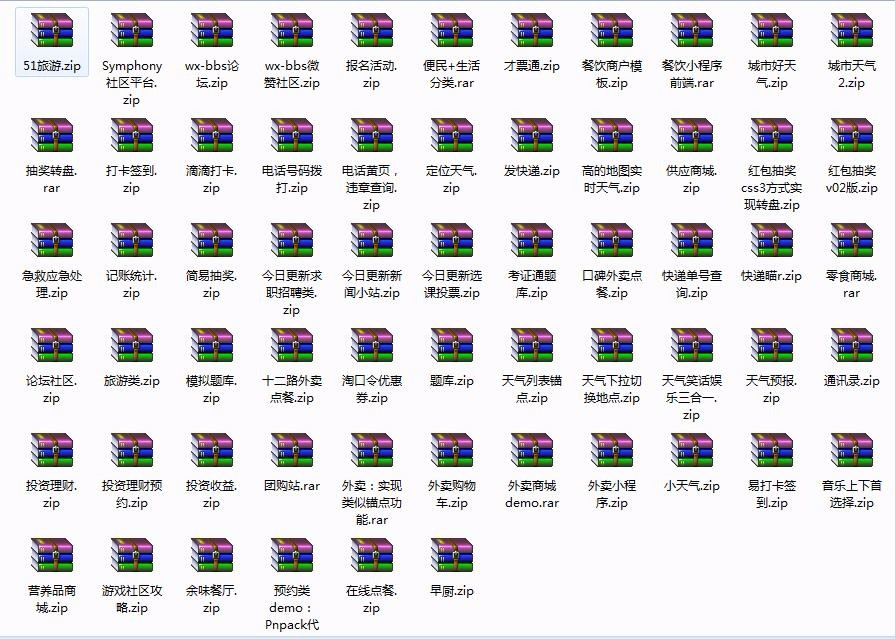Image resolution: width=895 pixels, height=639 pixels.
Task: Select 天气下拉切换地点.zip icon
Action: [x=611, y=345]
